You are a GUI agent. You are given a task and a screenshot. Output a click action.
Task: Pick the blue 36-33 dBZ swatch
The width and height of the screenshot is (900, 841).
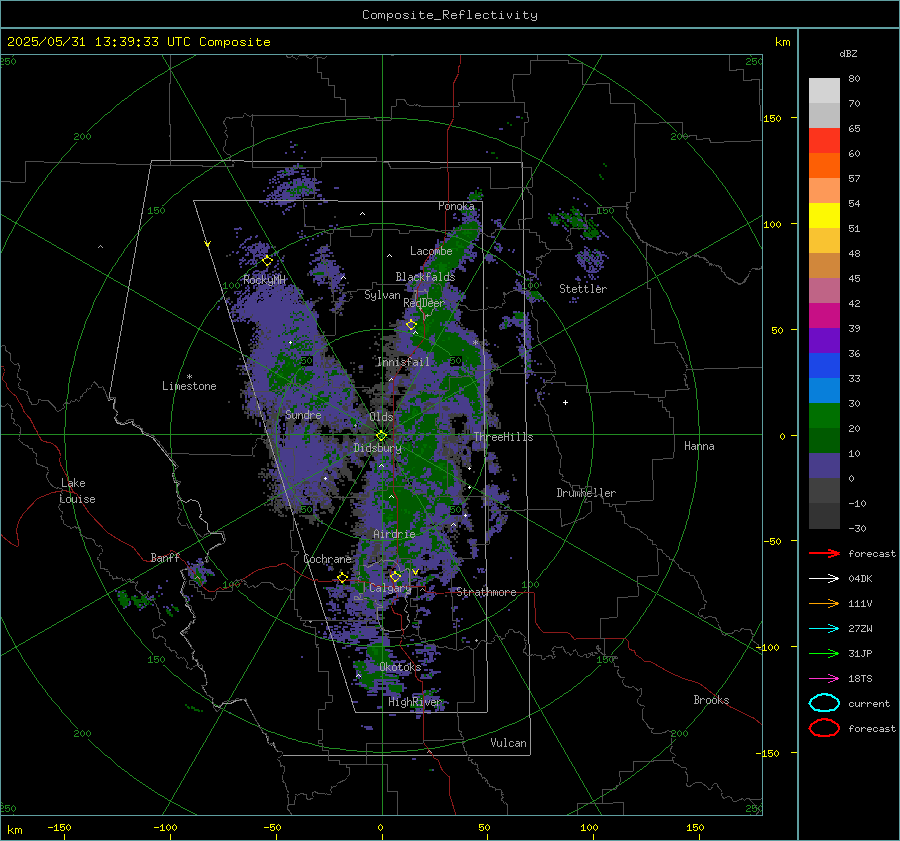pyautogui.click(x=824, y=366)
